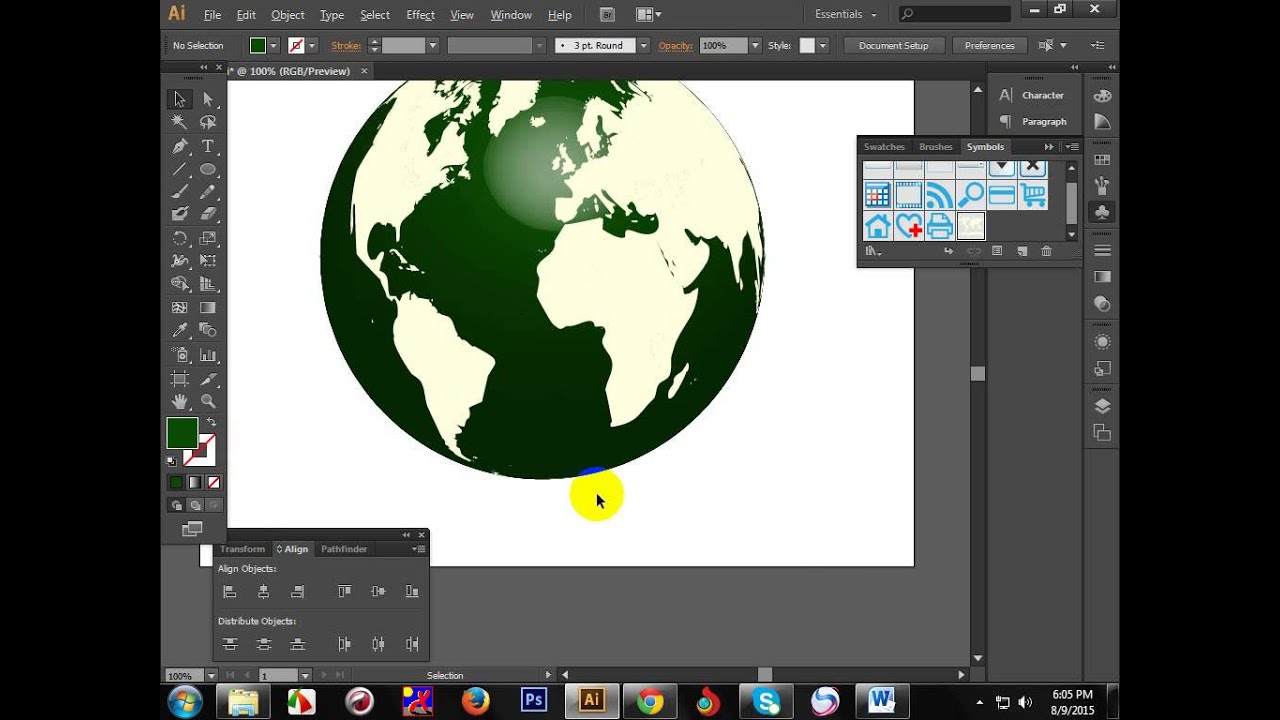Image resolution: width=1280 pixels, height=720 pixels.
Task: Switch to Transform tab
Action: tap(242, 549)
